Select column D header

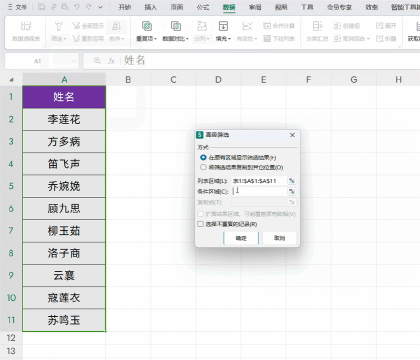tap(218, 80)
